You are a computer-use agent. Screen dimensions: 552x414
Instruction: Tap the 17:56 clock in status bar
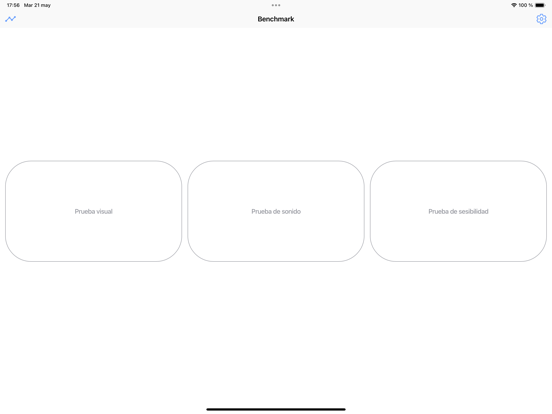(x=13, y=5)
